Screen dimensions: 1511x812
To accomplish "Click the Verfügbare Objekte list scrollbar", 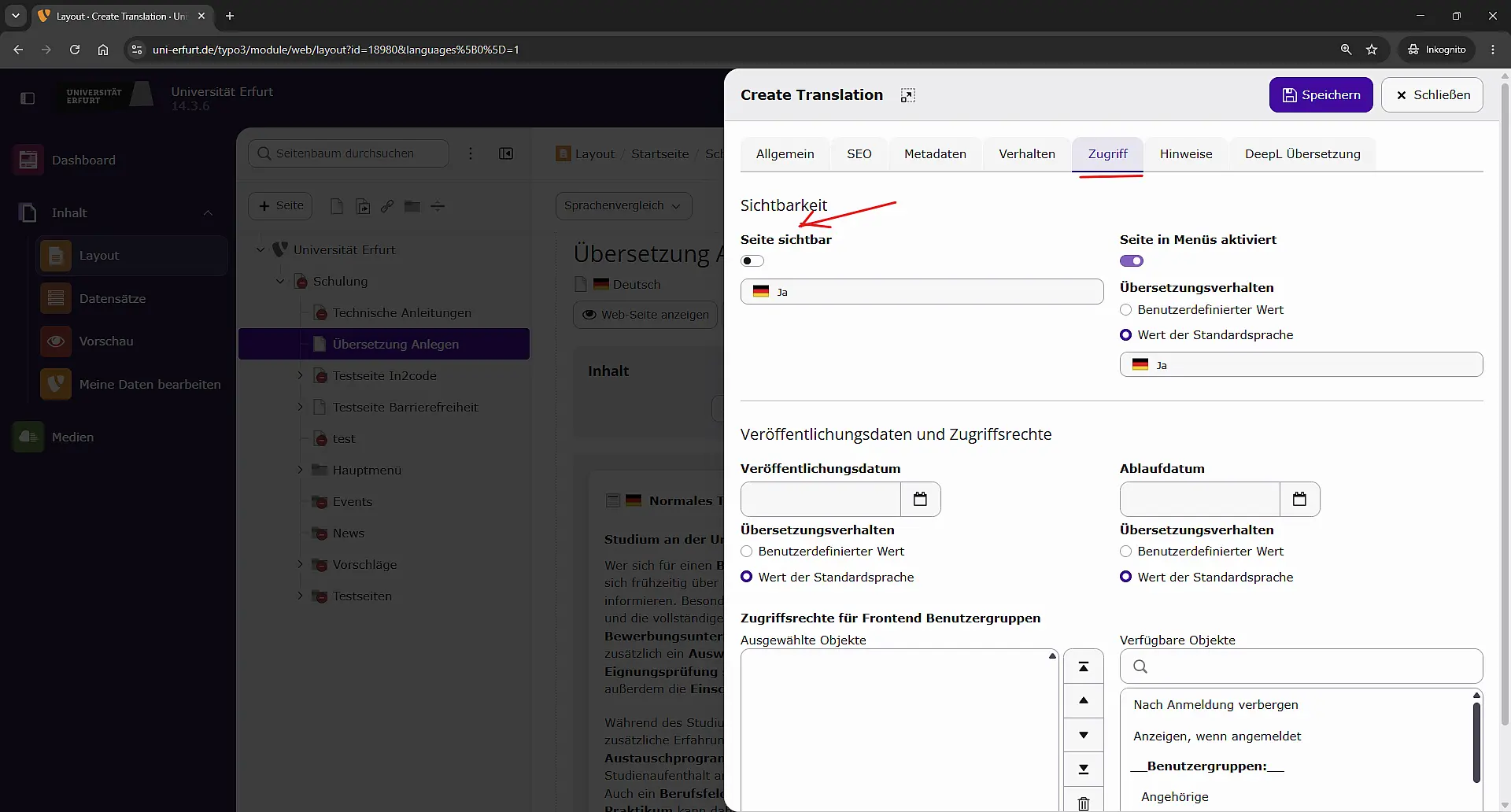I will pyautogui.click(x=1476, y=742).
